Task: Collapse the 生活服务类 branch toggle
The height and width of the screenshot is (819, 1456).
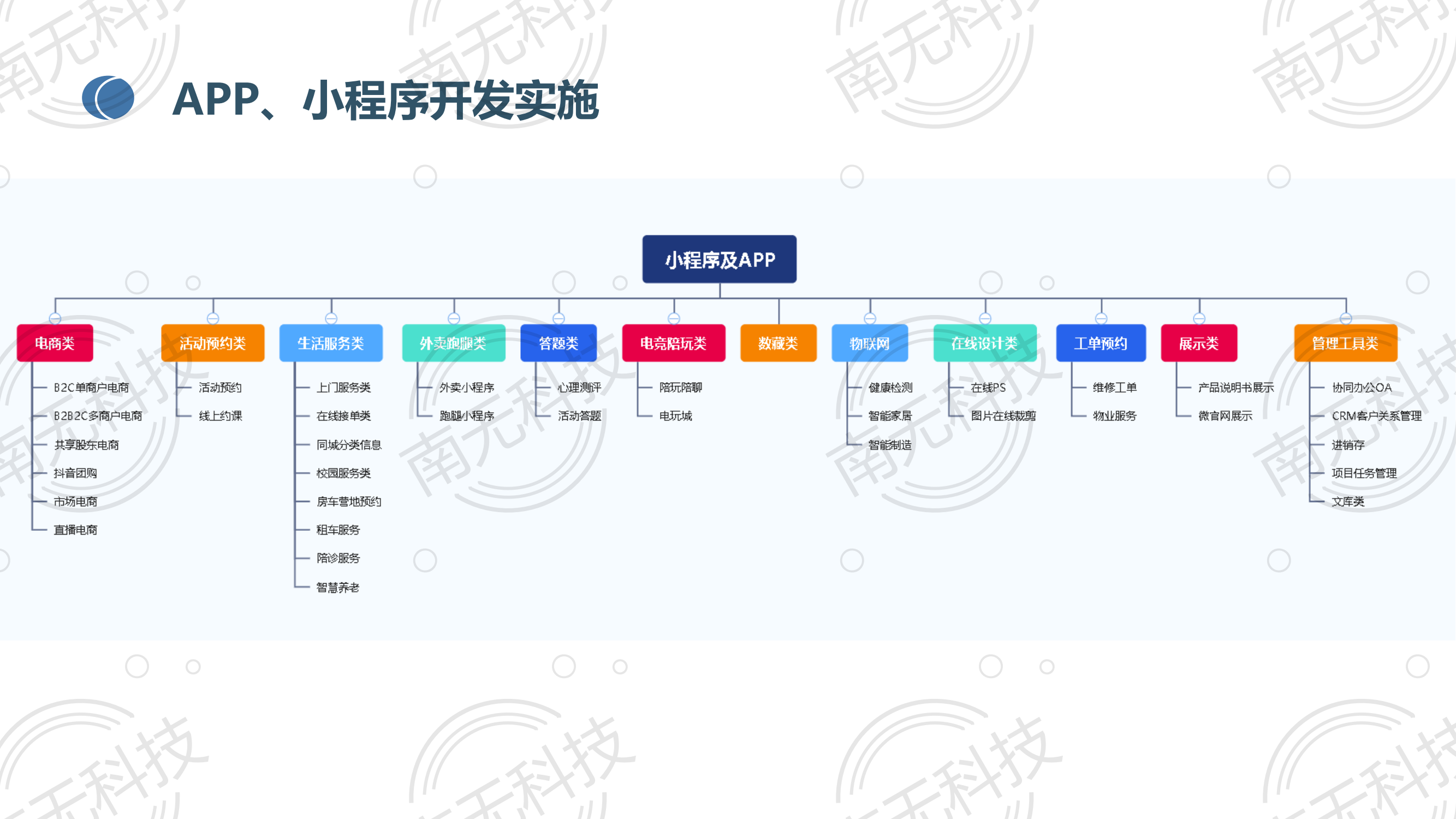Action: tap(331, 319)
